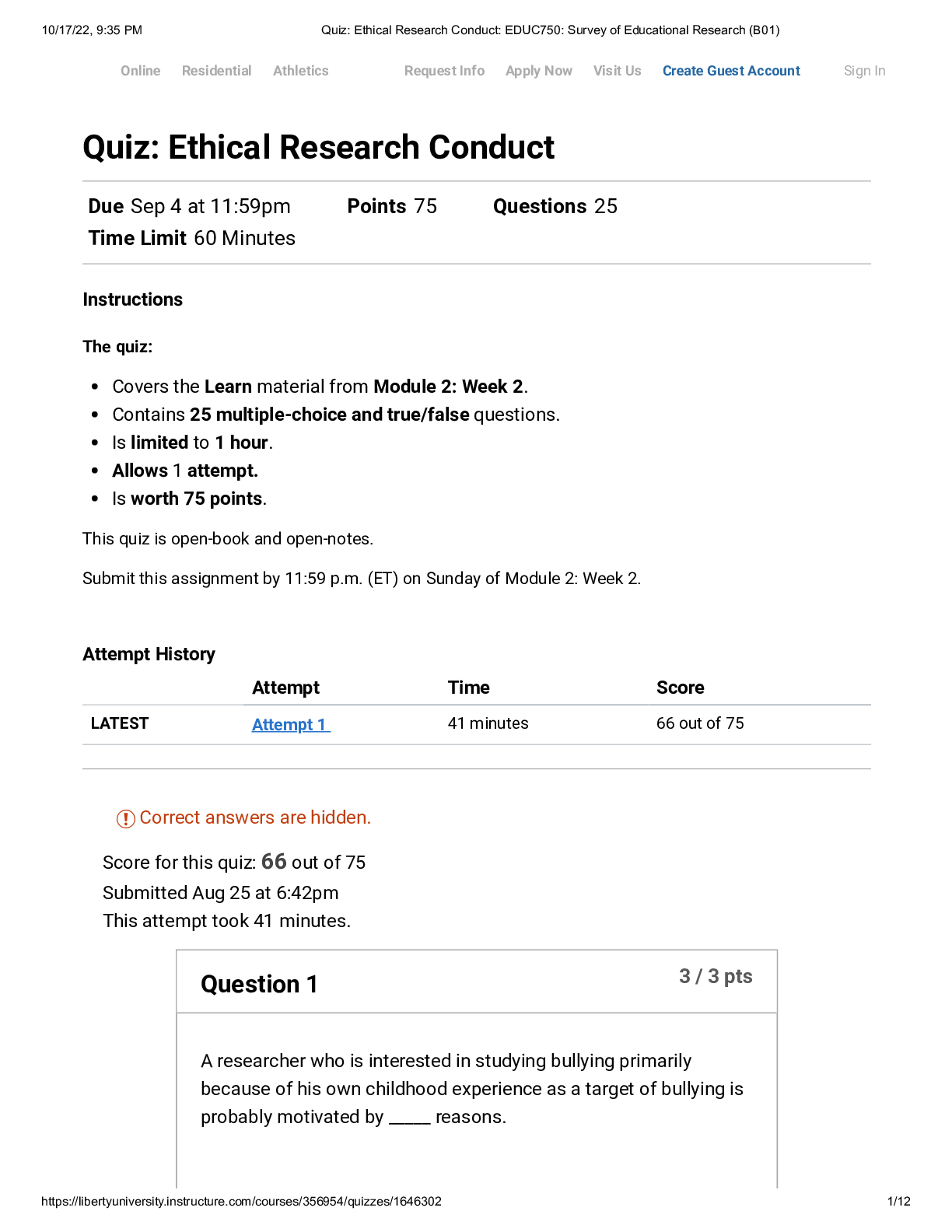Open the Online menu item
The width and height of the screenshot is (952, 1232).
click(x=141, y=71)
